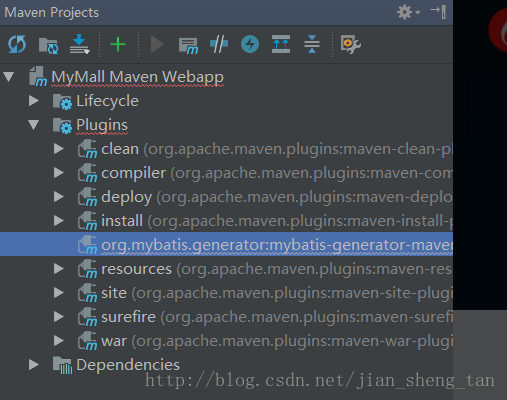Click the war plugin icon
Image resolution: width=507 pixels, height=400 pixels.
(x=87, y=341)
